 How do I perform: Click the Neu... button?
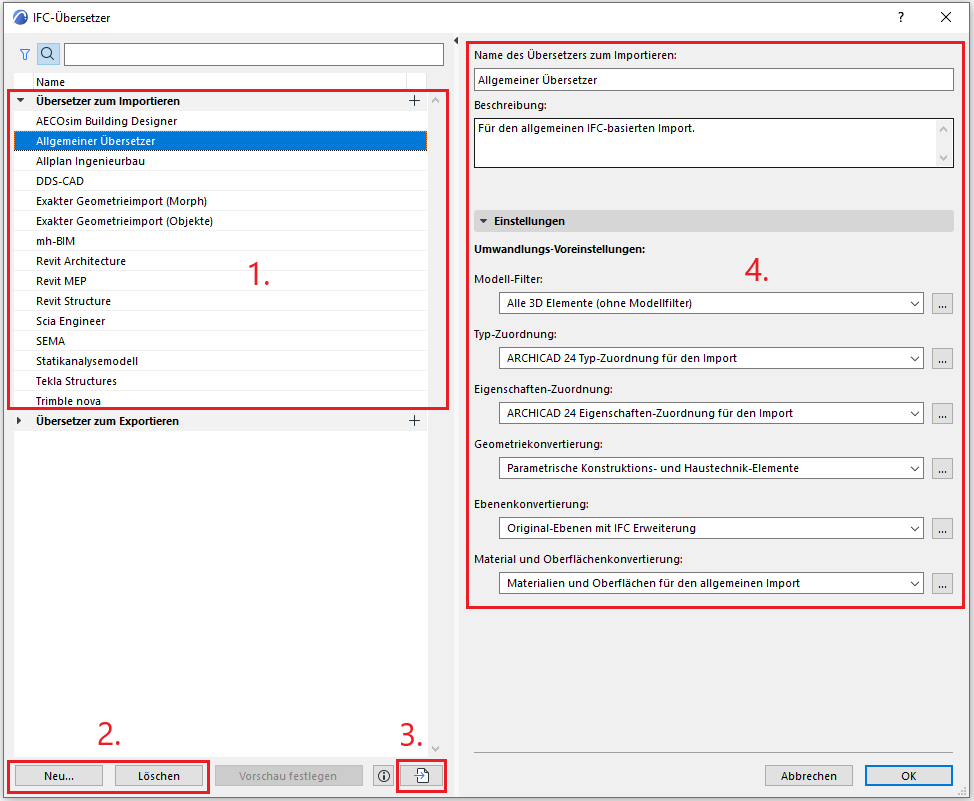pyautogui.click(x=59, y=776)
